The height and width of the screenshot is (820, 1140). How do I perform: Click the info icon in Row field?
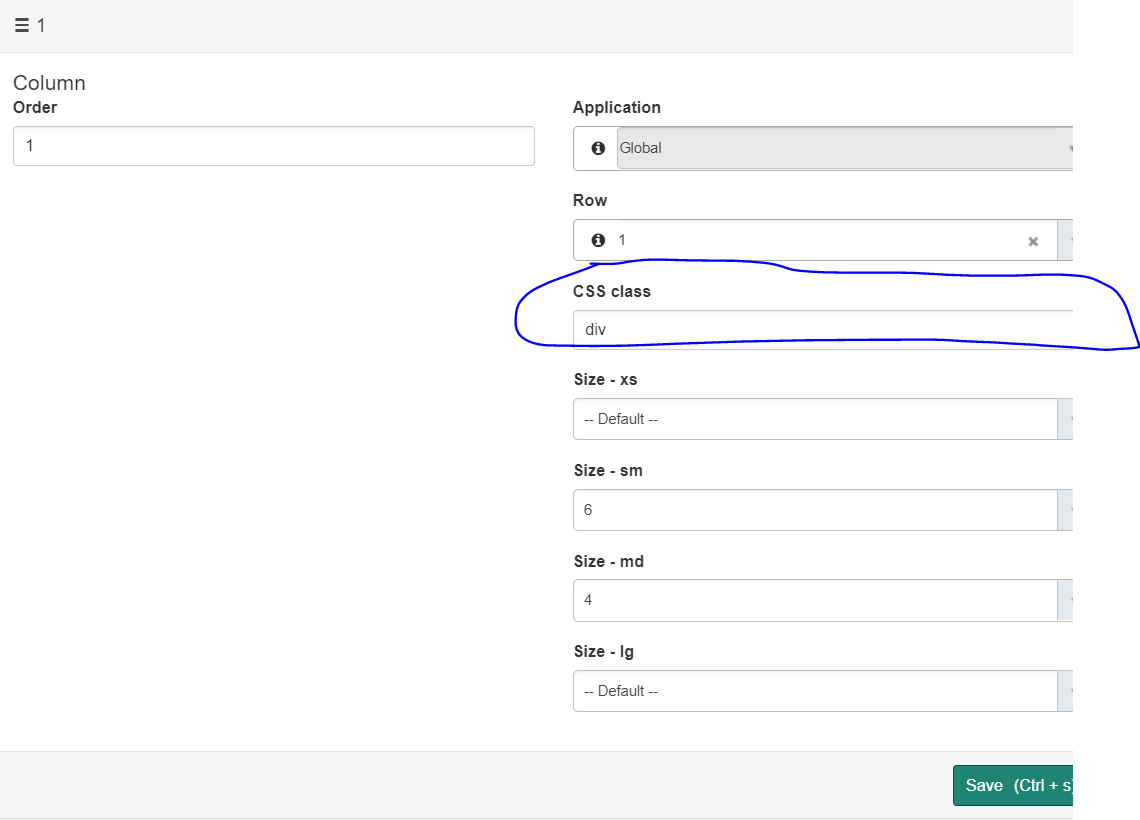[x=598, y=240]
